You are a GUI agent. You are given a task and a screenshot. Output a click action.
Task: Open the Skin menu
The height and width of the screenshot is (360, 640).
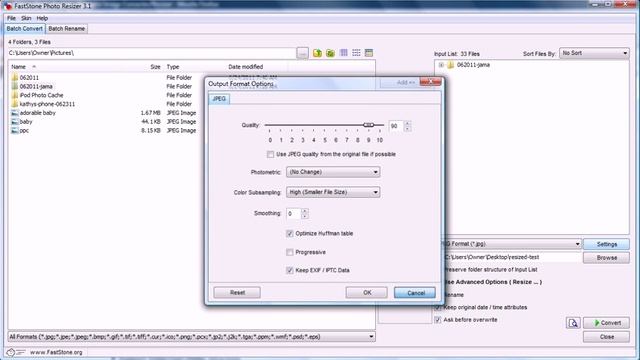pos(26,18)
